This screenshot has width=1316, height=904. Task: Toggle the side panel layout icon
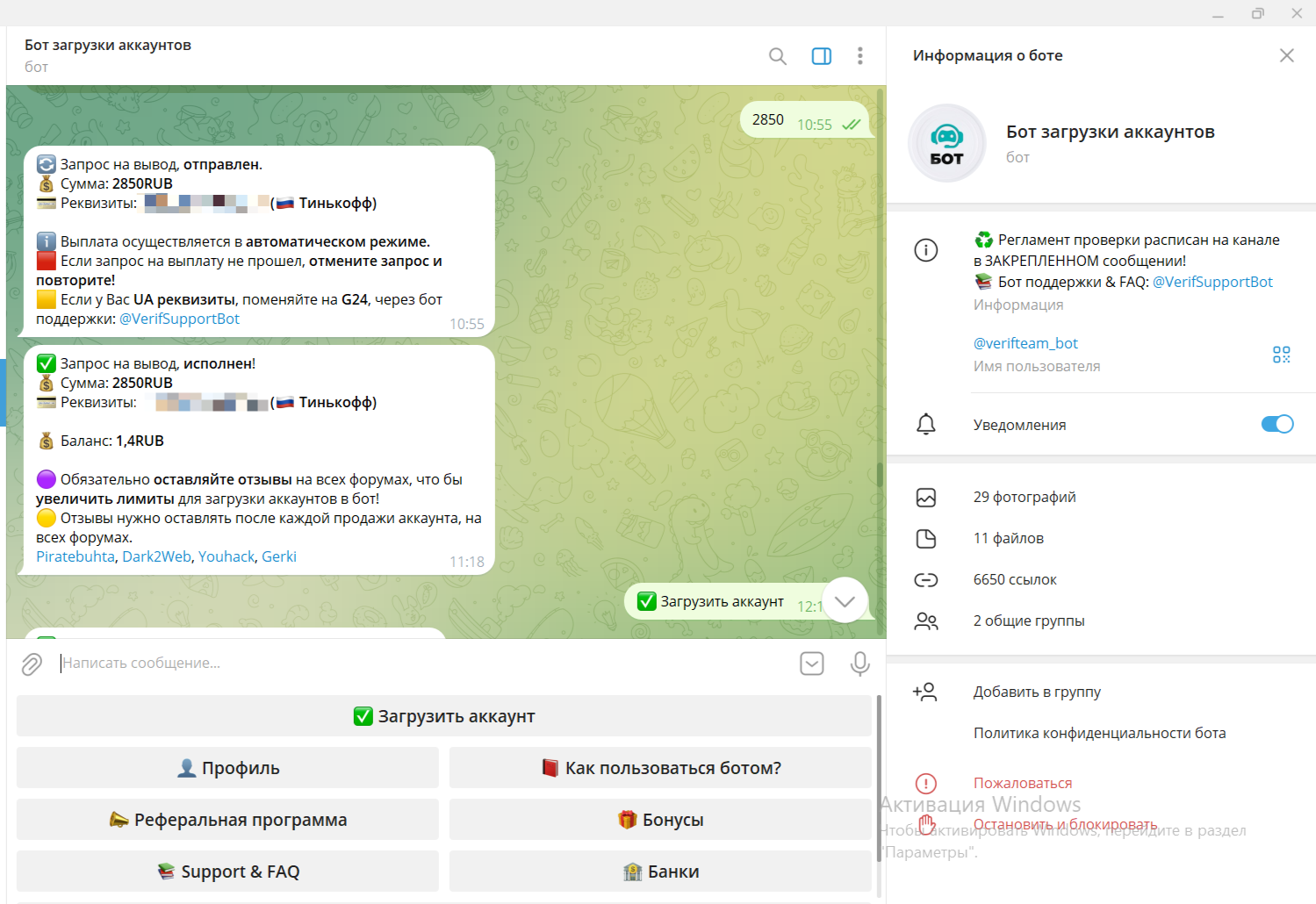(x=821, y=56)
